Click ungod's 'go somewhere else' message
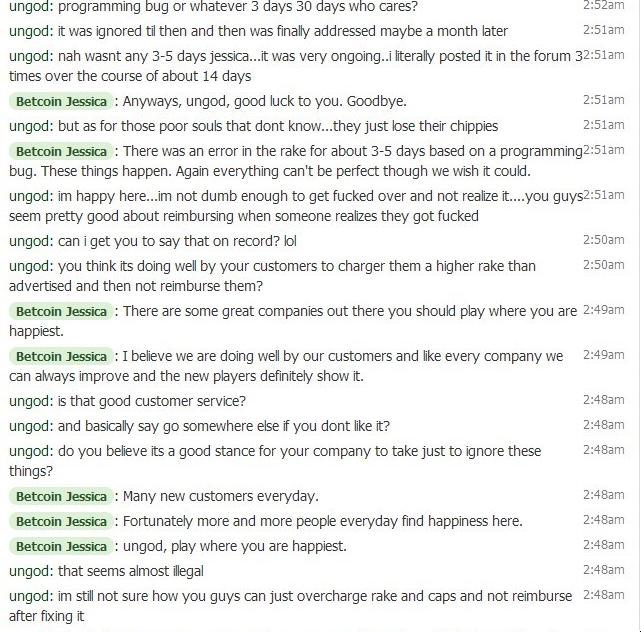The width and height of the screenshot is (641, 632). [x=199, y=426]
